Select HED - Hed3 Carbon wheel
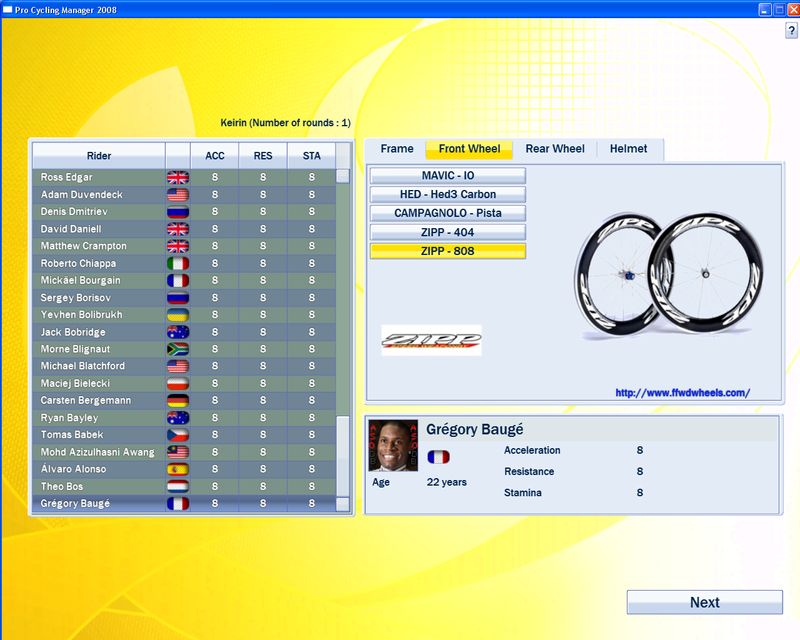Viewport: 800px width, 640px height. pos(447,194)
